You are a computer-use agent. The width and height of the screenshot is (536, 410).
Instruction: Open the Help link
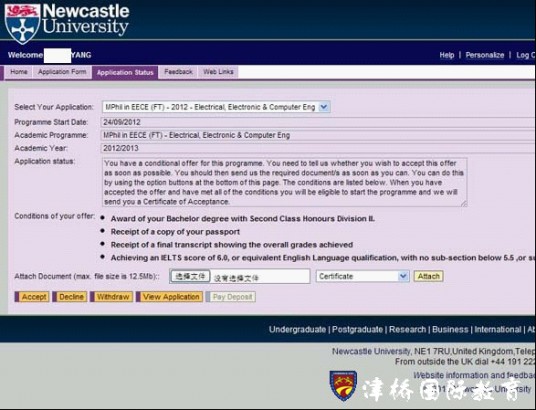(x=446, y=55)
